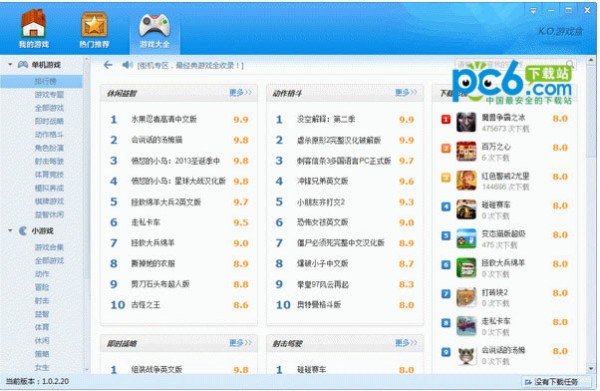600x391 pixels.
Task: Open 冲锋兄弟英文版 rank 4 entry
Action: pos(322,181)
